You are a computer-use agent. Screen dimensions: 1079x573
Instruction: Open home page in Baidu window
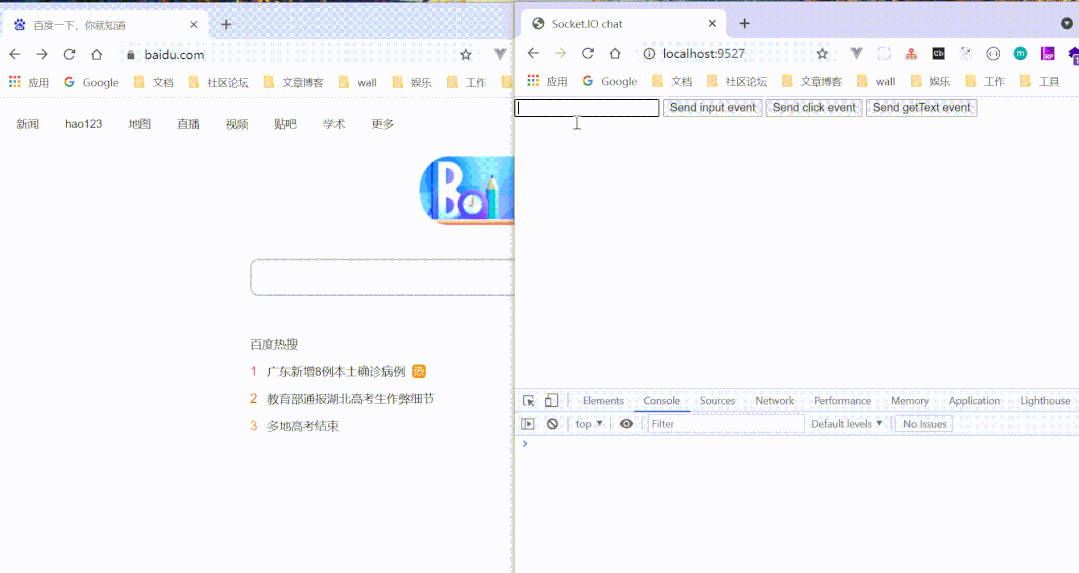pos(96,54)
